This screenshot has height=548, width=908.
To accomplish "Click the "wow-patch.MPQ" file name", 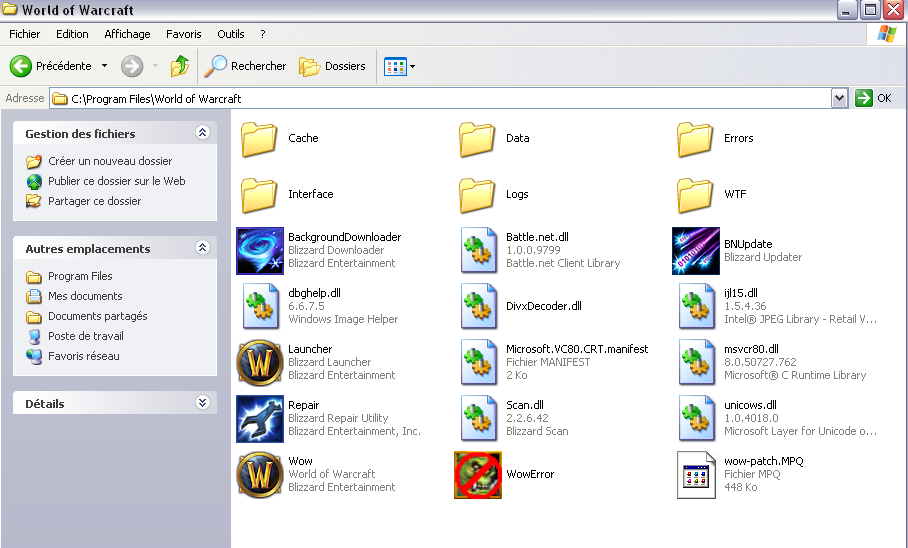I will [764, 461].
